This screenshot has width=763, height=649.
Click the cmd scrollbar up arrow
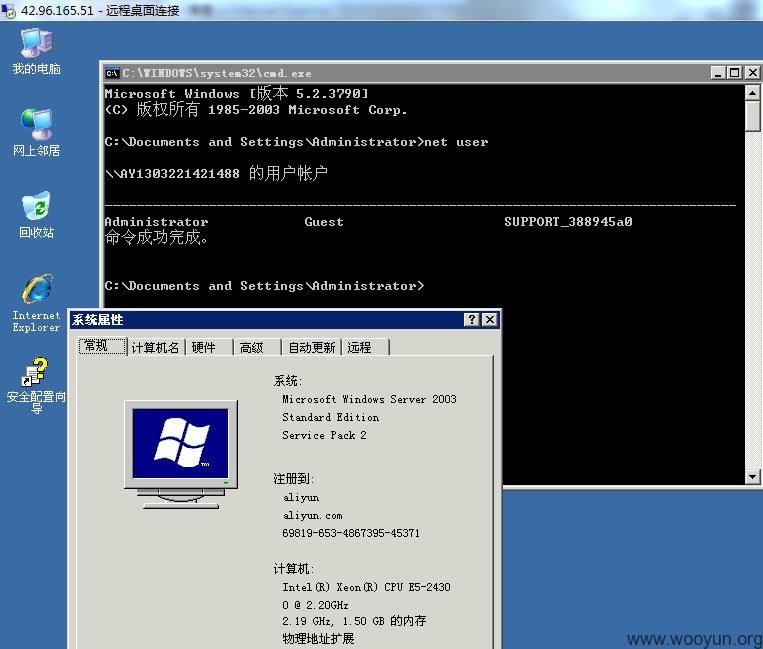[x=752, y=92]
